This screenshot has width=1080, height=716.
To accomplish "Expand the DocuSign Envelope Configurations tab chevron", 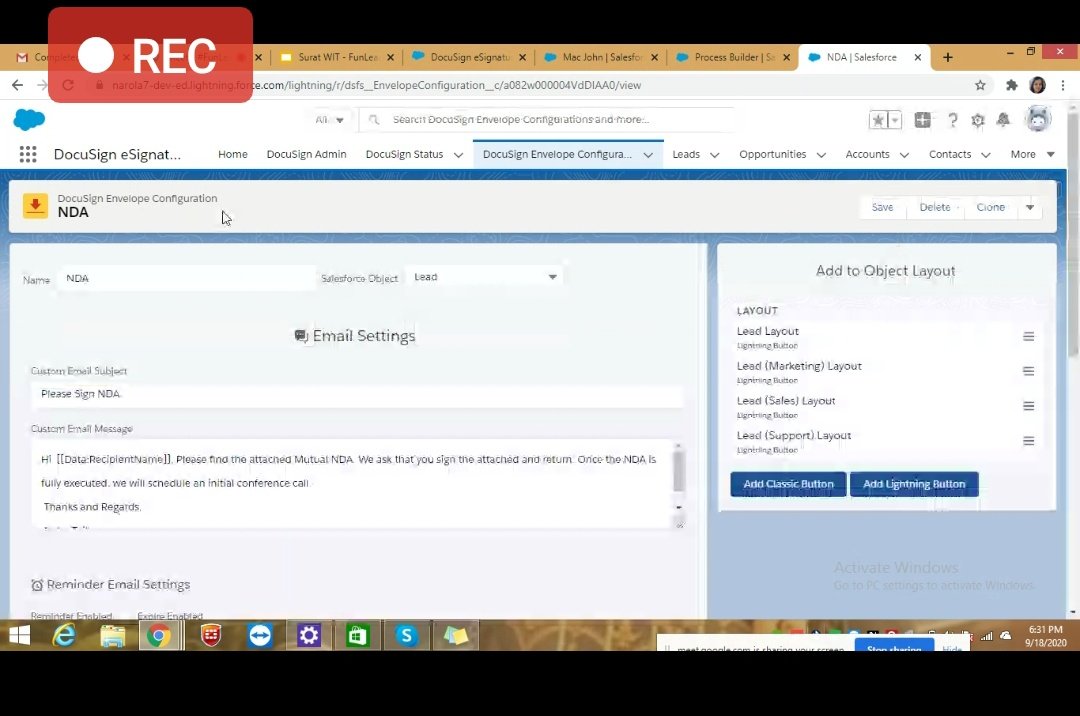I will [x=648, y=155].
